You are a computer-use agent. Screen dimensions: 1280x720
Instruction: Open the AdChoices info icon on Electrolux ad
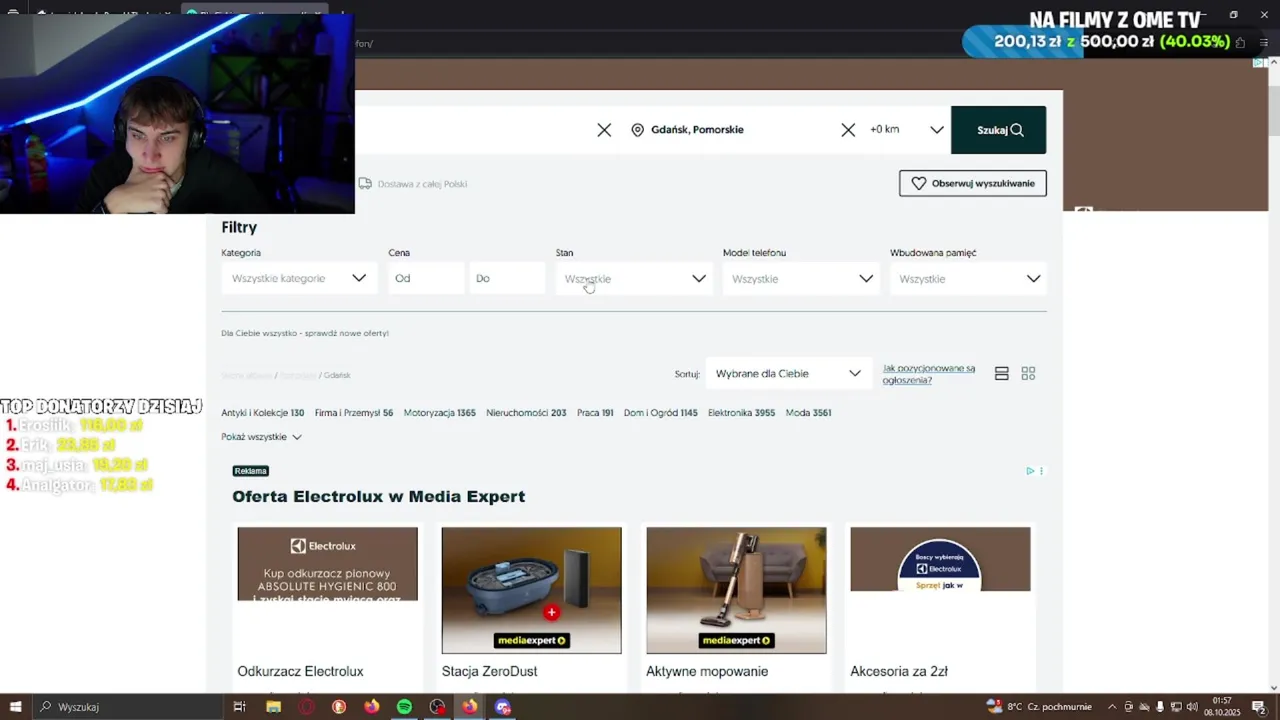coord(1030,471)
